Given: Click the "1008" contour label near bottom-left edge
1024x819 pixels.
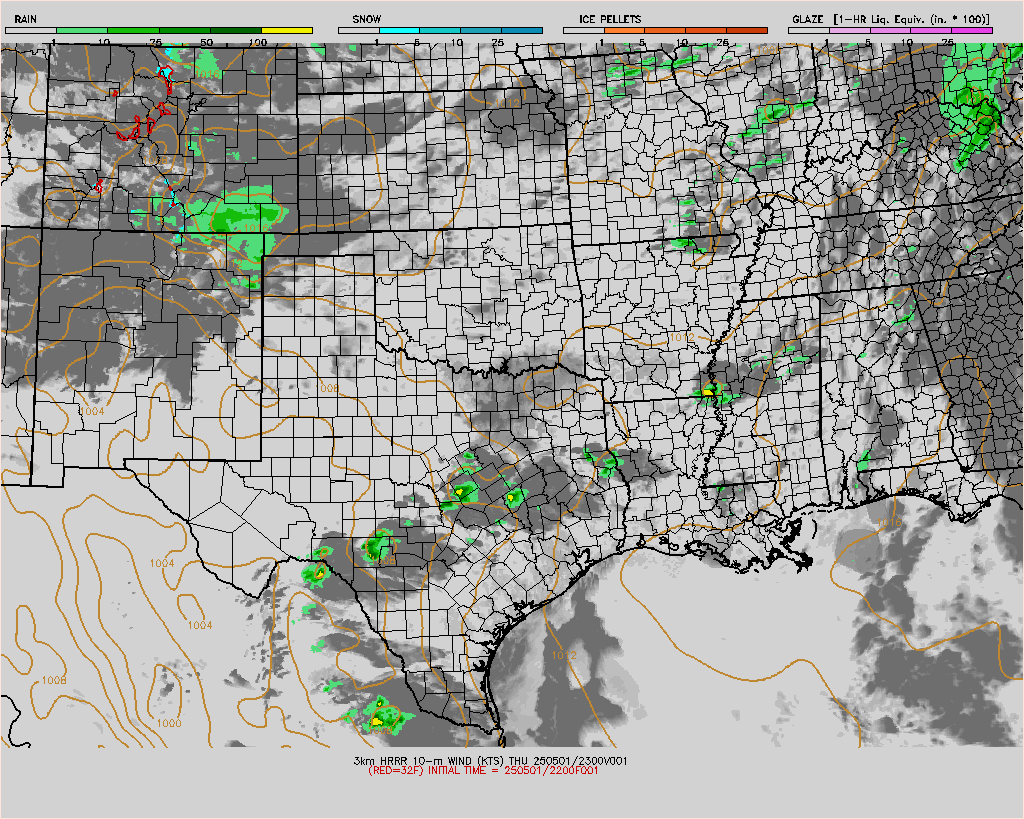Looking at the screenshot, I should click(54, 681).
